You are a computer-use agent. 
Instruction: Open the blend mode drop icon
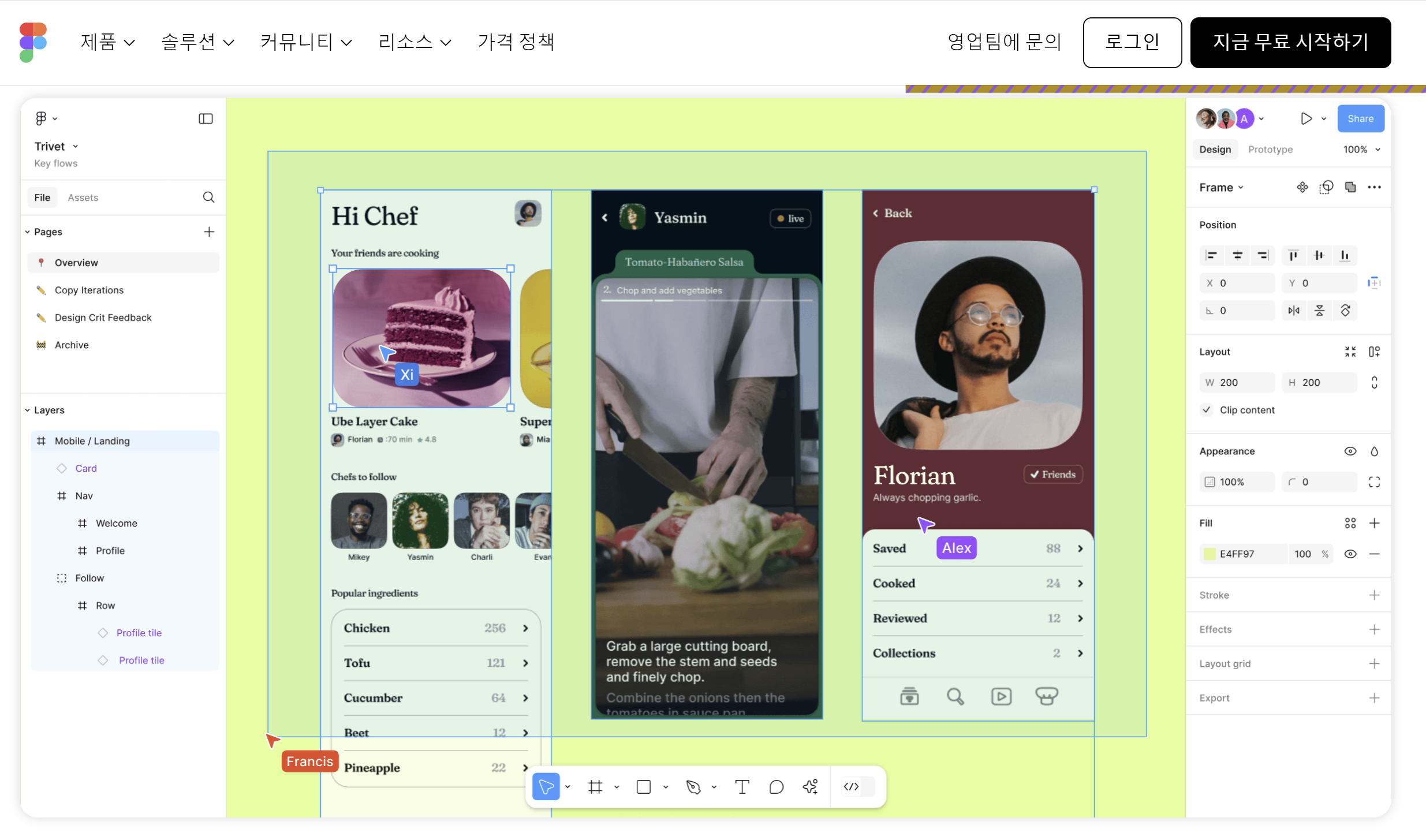click(1375, 451)
